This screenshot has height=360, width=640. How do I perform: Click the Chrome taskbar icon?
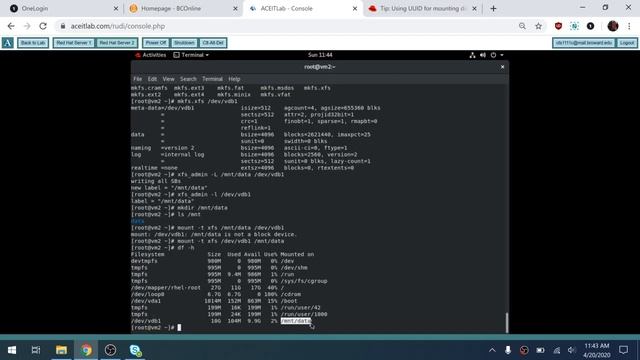86,350
